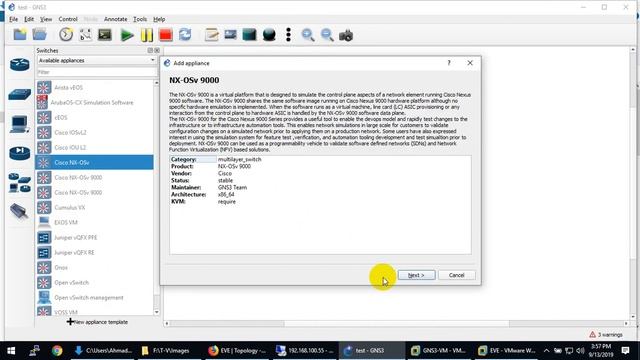Click the workspace horizontal scrollbar
The image size is (640, 360).
[396, 324]
